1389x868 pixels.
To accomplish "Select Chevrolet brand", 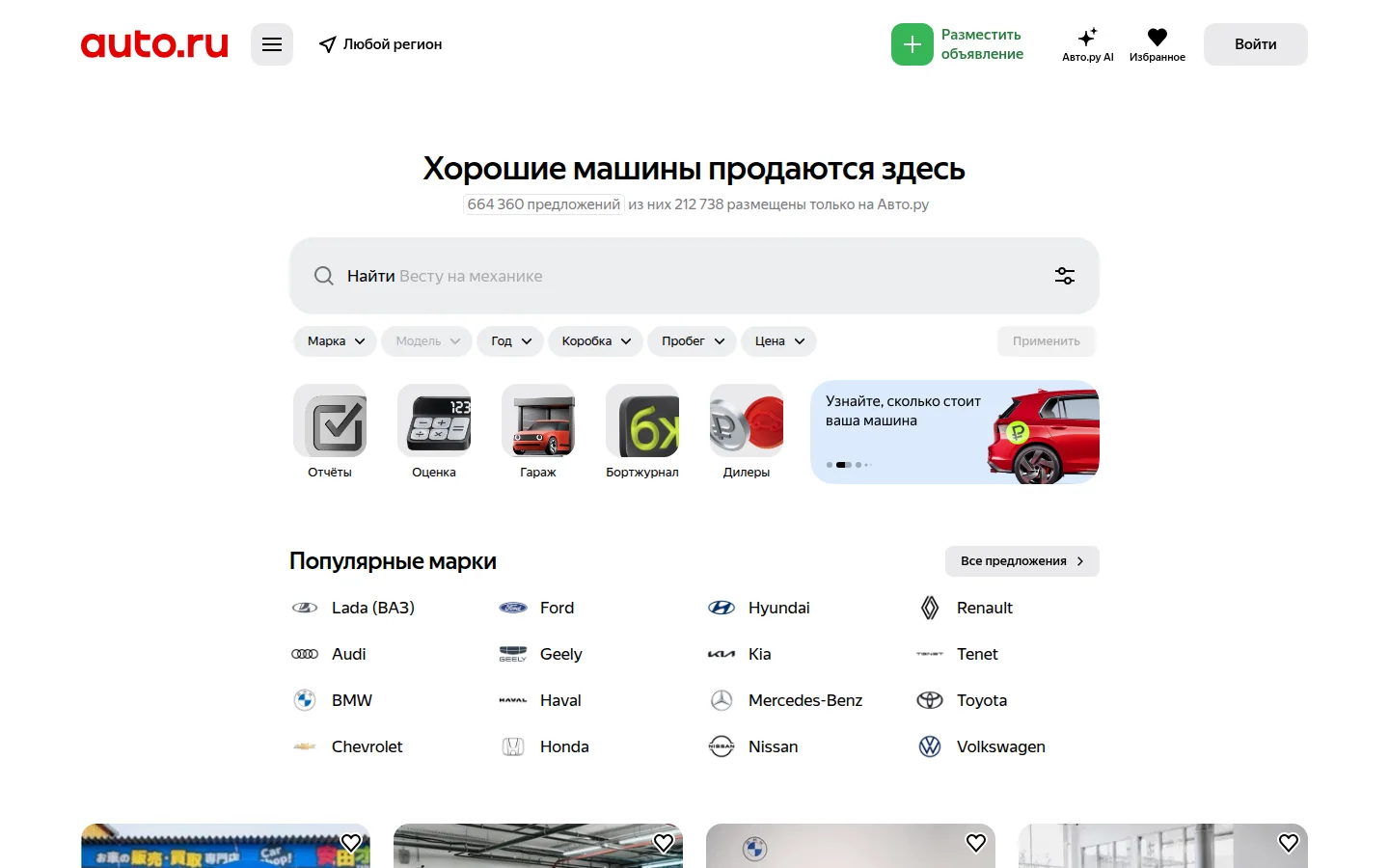I will tap(347, 746).
